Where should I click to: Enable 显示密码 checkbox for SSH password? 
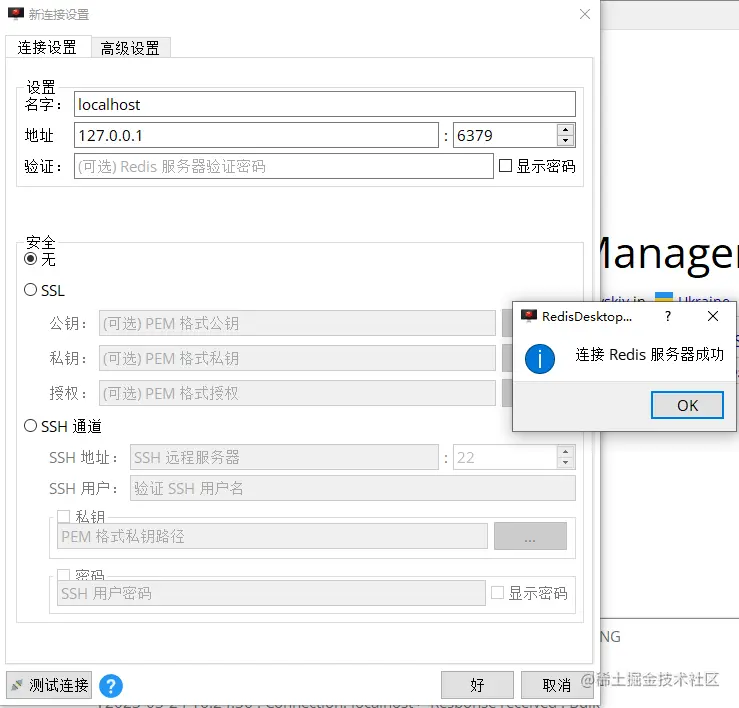pyautogui.click(x=497, y=593)
